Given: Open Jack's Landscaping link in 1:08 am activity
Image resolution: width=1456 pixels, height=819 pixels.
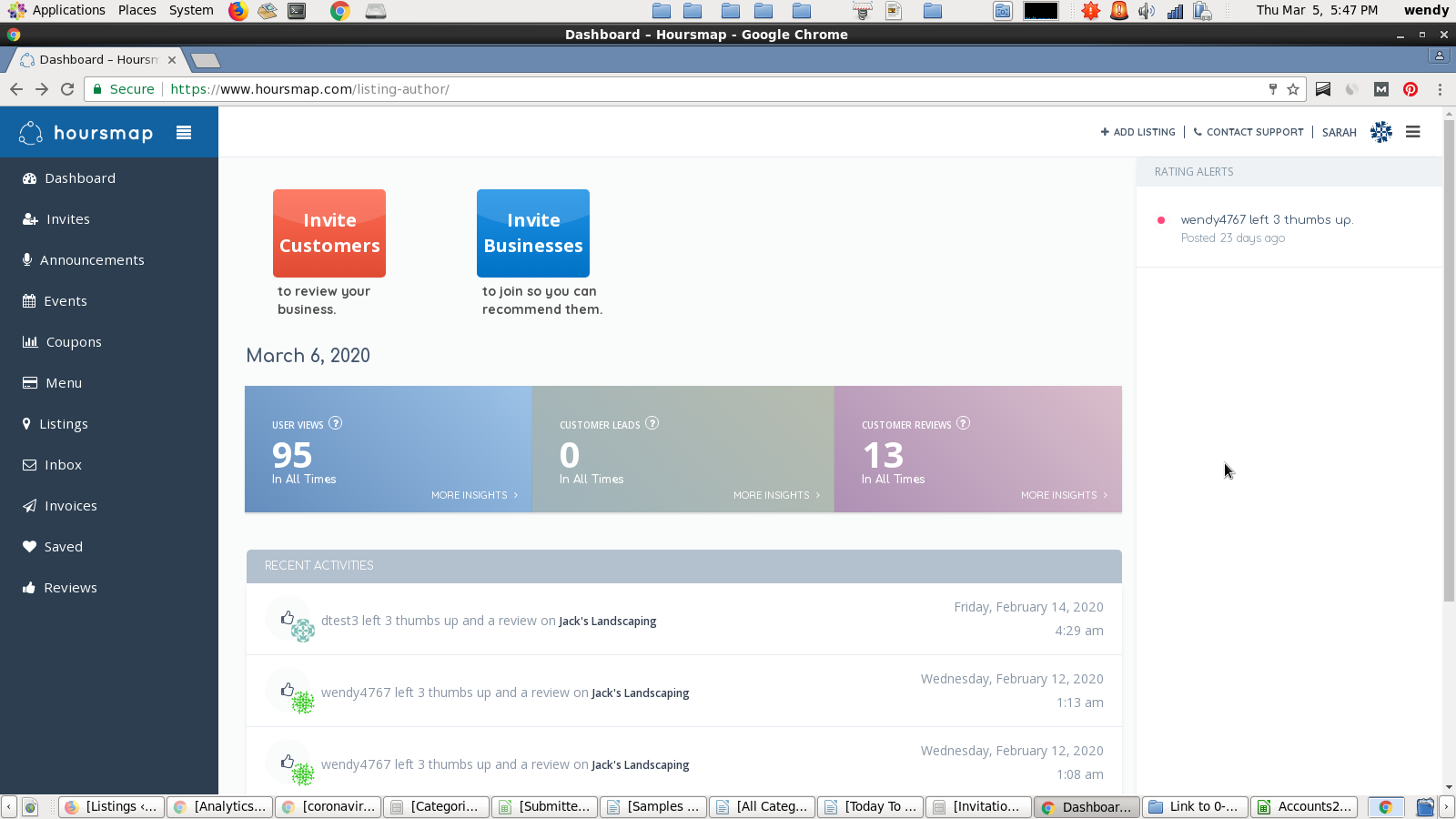Looking at the screenshot, I should (641, 765).
